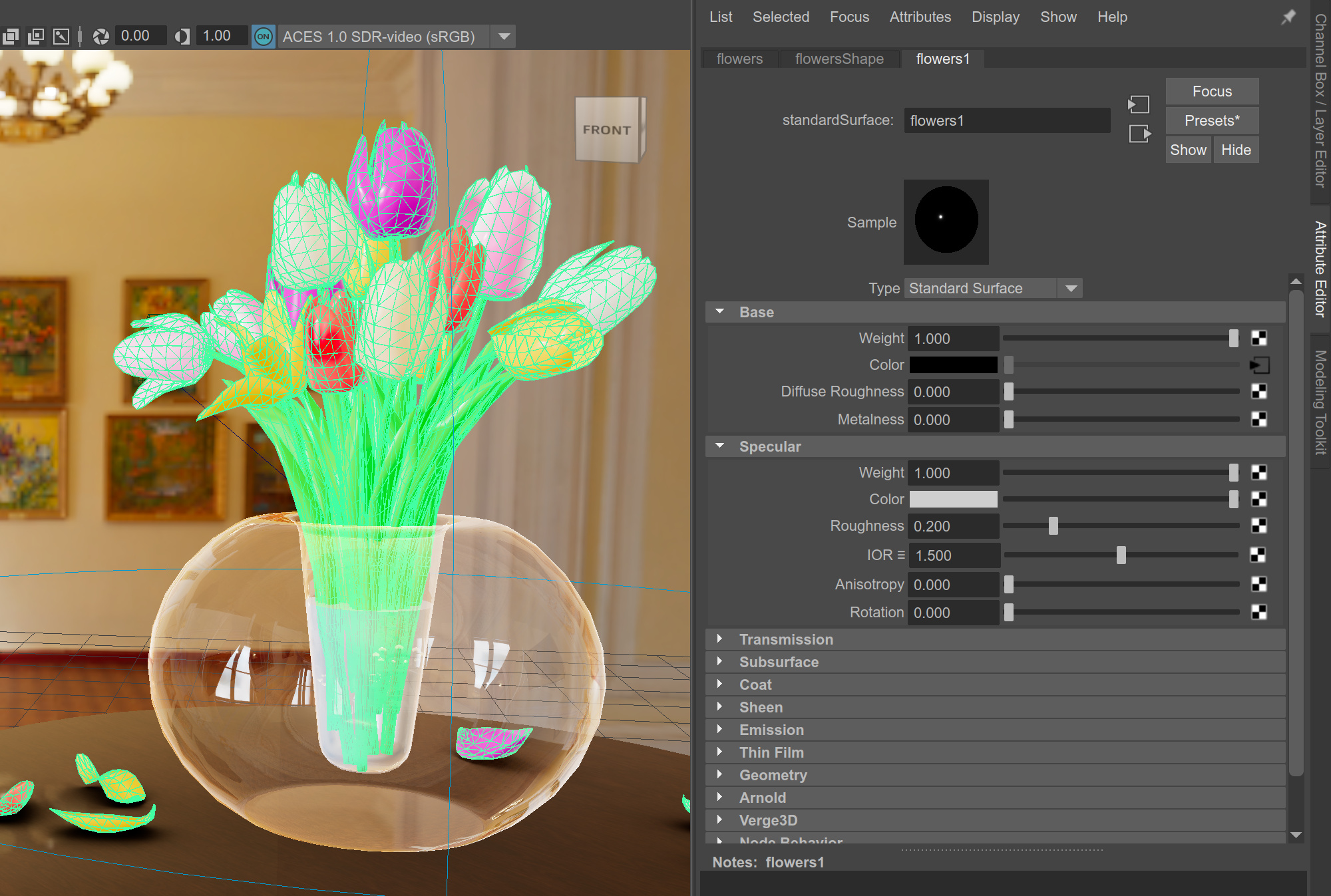
Task: Open the Display menu
Action: (x=996, y=17)
